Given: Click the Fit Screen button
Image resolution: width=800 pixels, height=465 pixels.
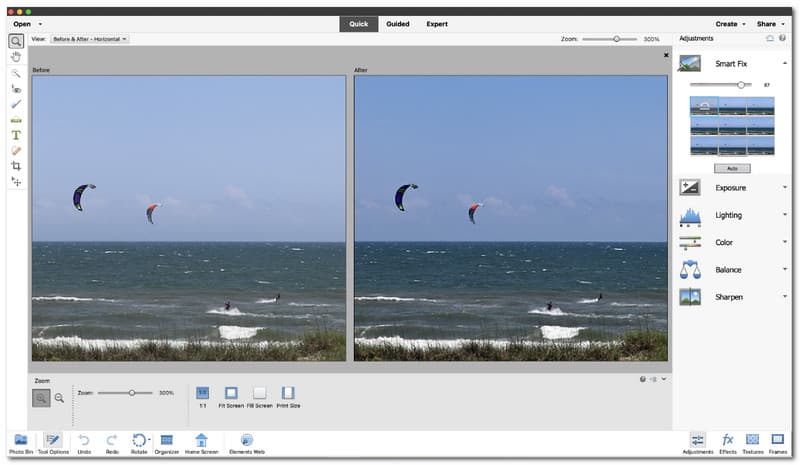Looking at the screenshot, I should (x=231, y=397).
